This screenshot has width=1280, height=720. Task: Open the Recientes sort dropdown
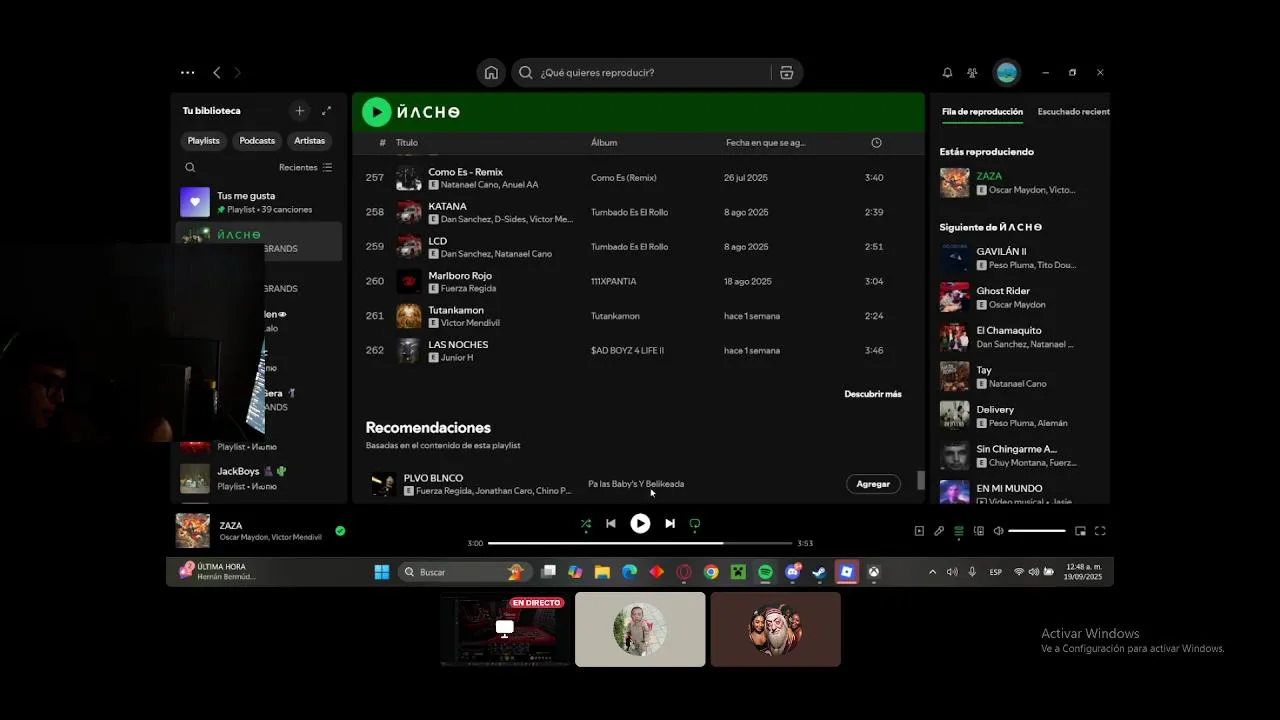coord(305,168)
